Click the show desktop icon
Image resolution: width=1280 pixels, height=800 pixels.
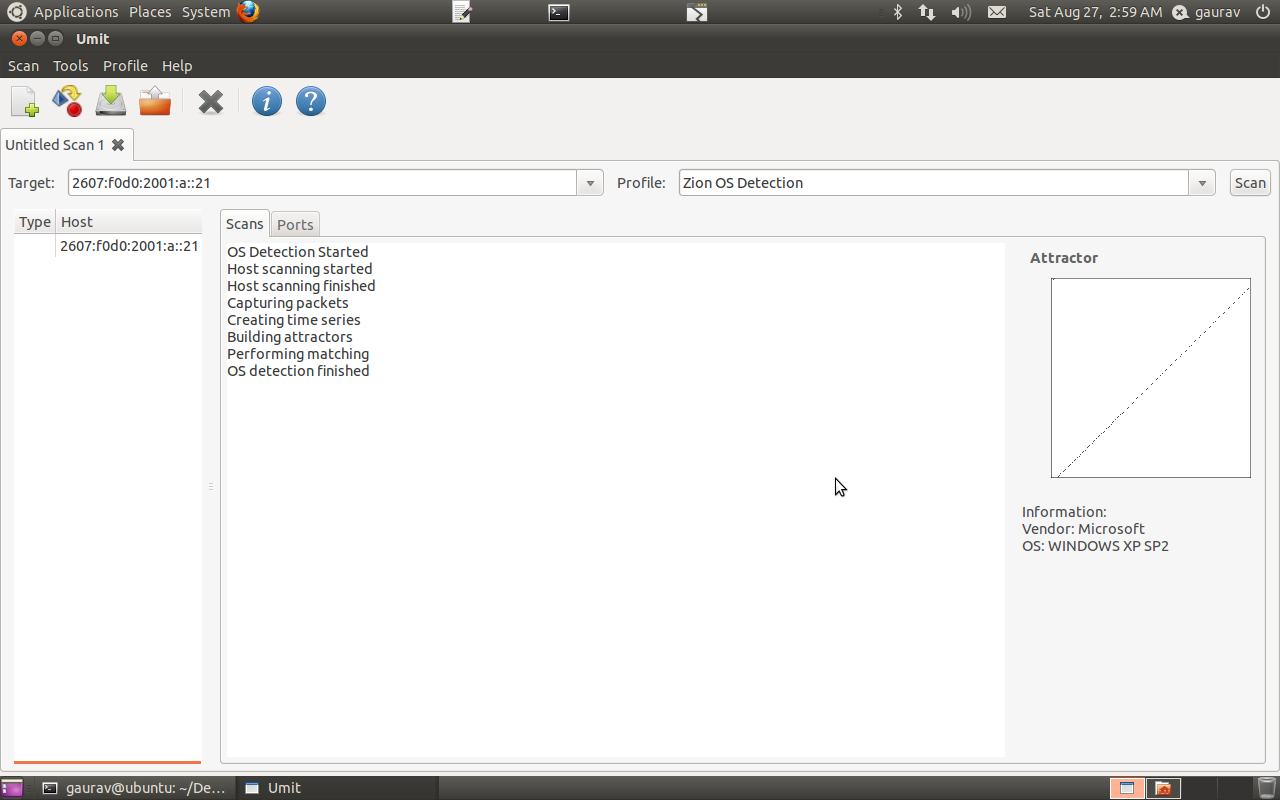pyautogui.click(x=12, y=788)
